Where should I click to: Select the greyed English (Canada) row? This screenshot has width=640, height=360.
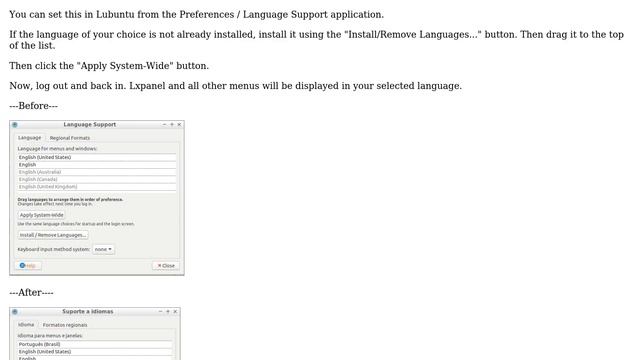[97, 180]
